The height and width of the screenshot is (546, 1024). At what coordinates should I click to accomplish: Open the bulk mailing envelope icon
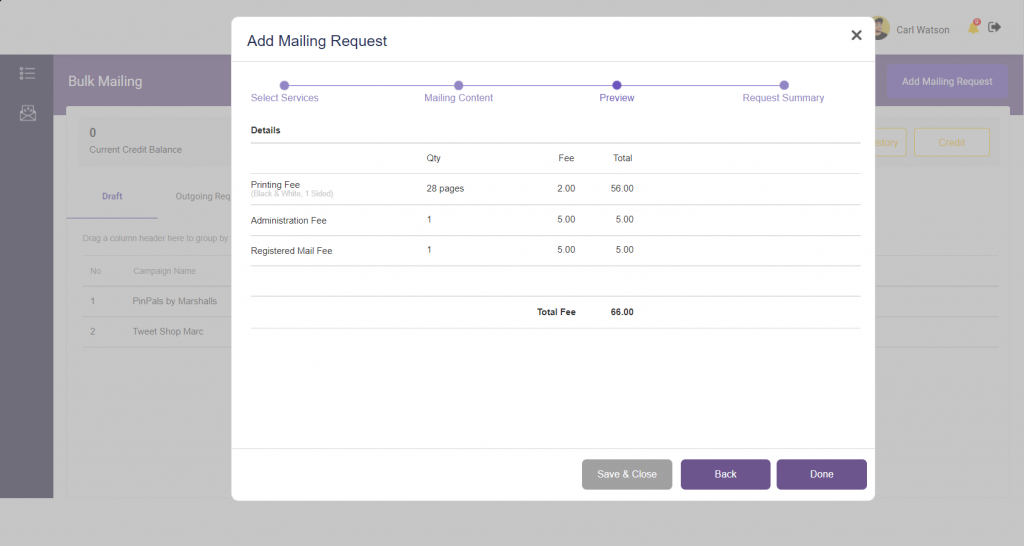click(x=27, y=113)
